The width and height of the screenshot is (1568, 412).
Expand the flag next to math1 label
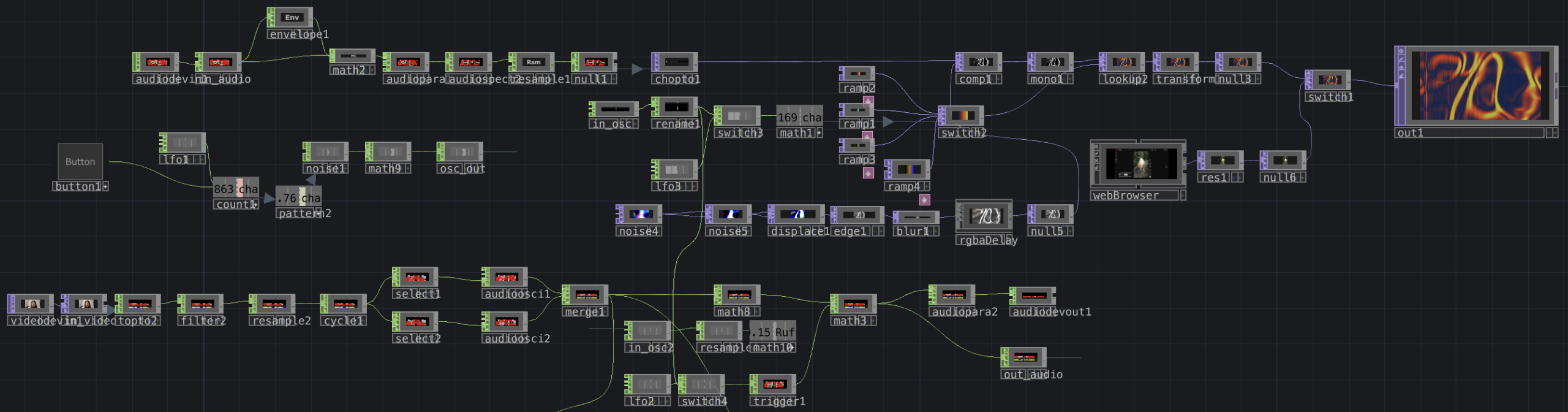(x=819, y=133)
